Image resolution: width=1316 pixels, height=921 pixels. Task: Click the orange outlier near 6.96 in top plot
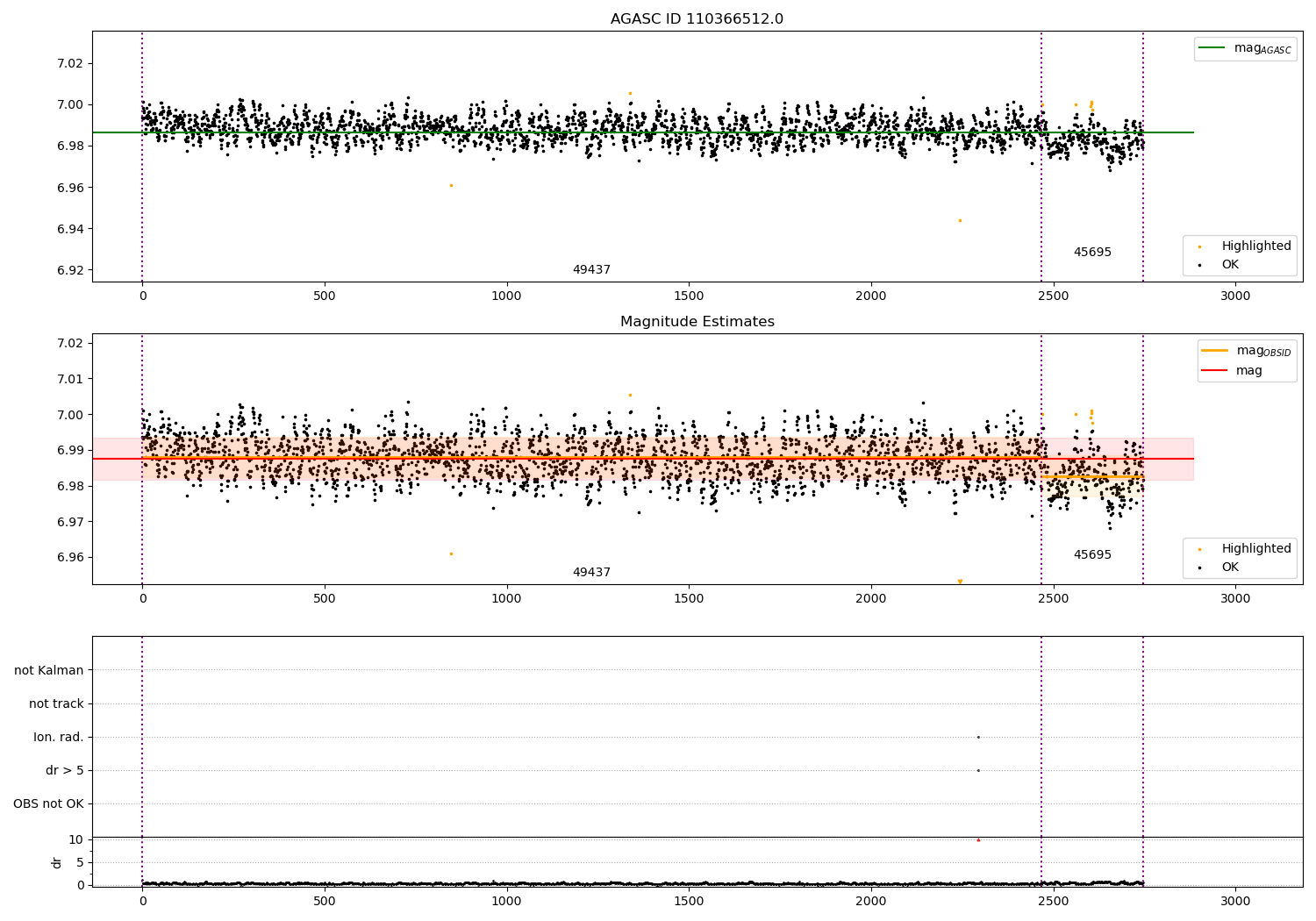pos(451,185)
